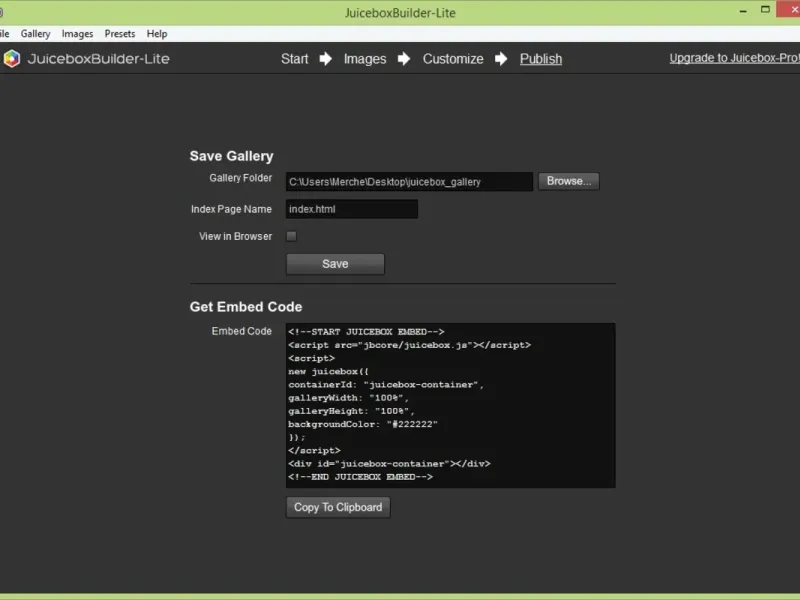Copy embed code to clipboard

(338, 507)
